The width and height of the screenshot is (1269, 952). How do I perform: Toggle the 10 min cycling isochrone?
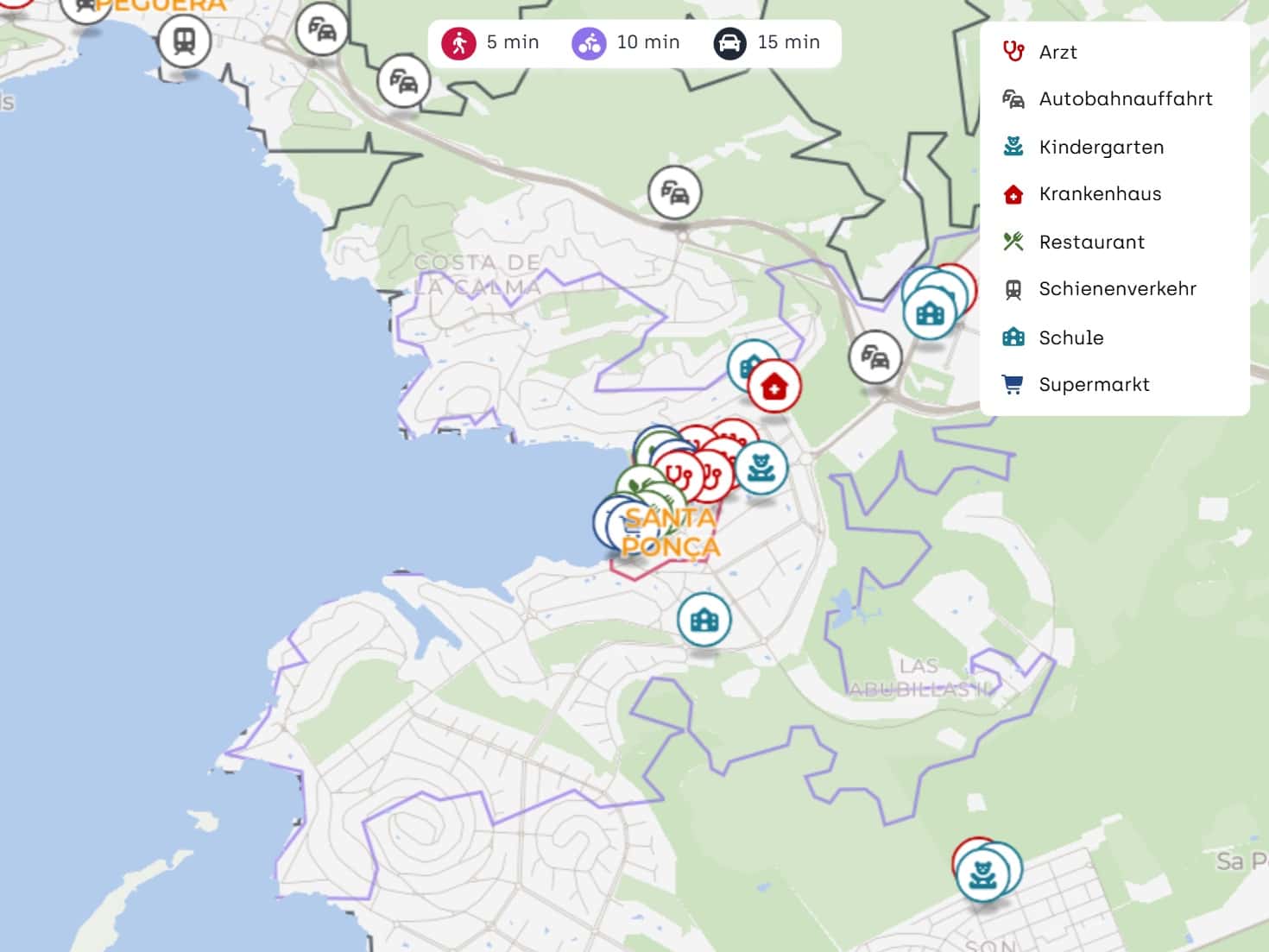(626, 42)
